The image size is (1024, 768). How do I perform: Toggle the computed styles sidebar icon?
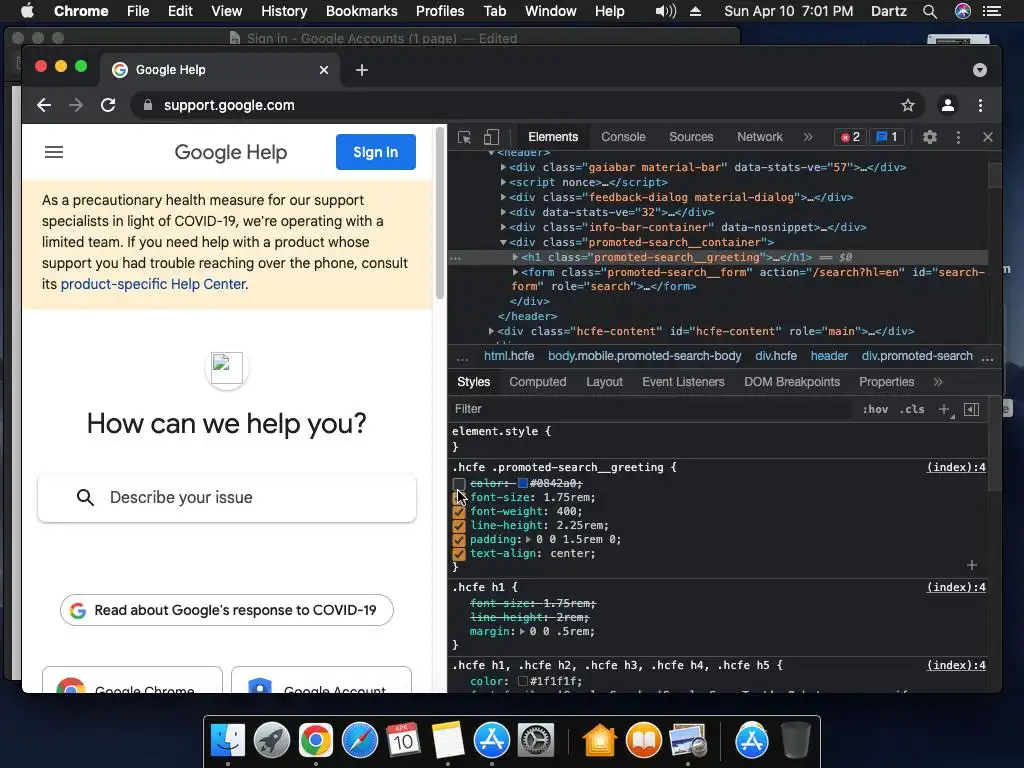[971, 409]
